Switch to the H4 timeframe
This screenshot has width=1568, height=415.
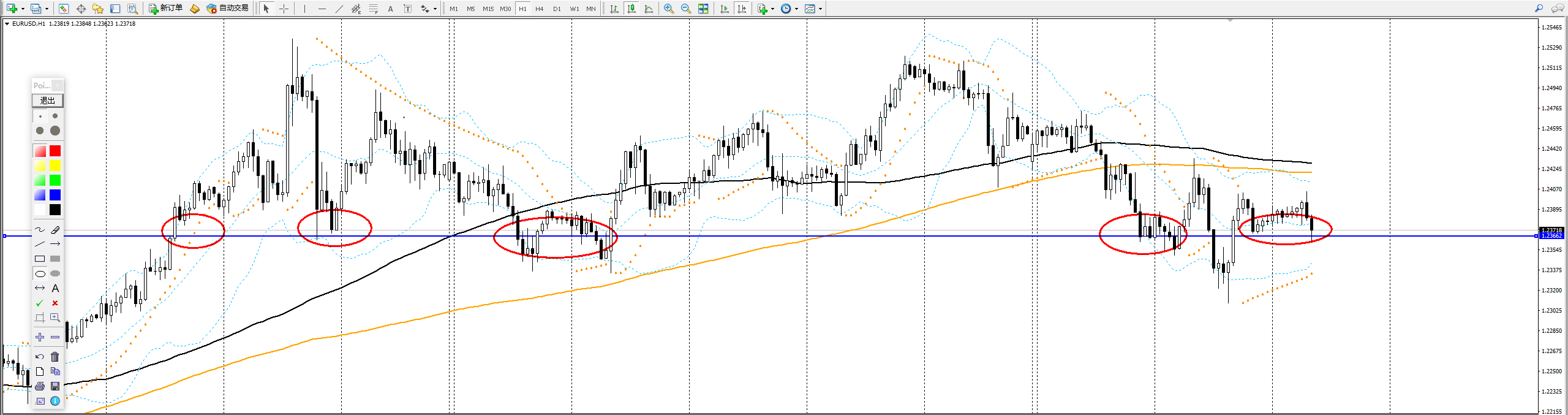[539, 9]
